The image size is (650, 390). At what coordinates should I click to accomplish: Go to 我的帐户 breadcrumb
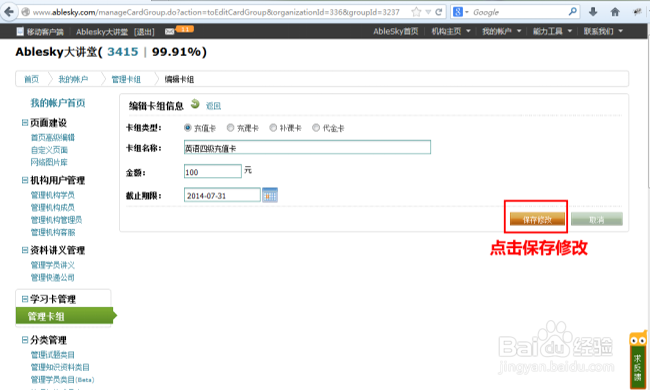(73, 79)
